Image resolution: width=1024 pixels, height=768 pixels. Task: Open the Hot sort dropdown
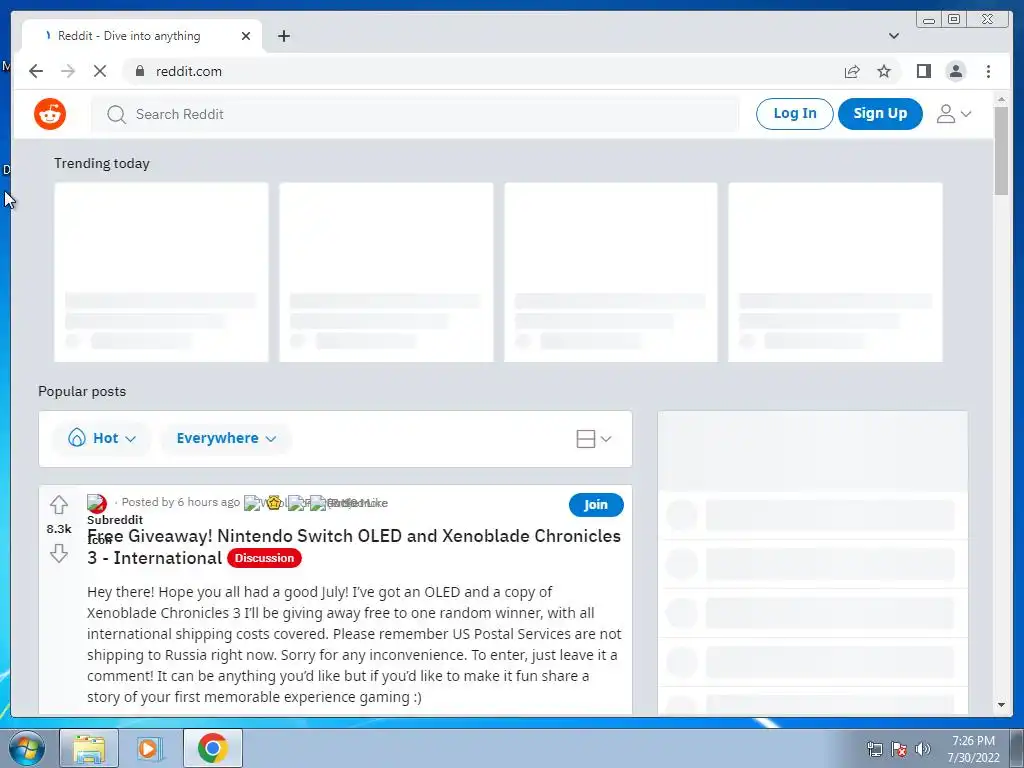tap(101, 438)
